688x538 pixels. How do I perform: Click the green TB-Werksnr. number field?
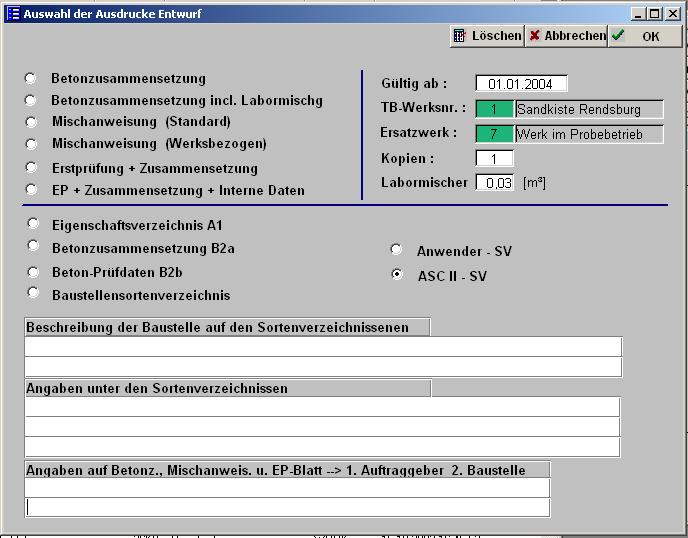tap(494, 109)
